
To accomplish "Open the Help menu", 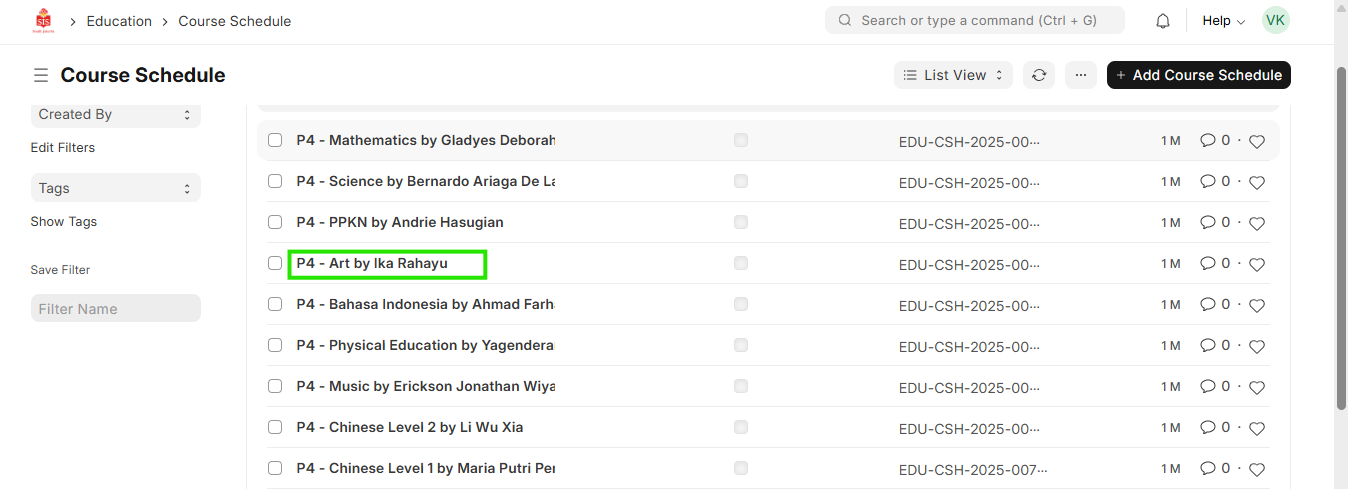I will click(x=1223, y=21).
